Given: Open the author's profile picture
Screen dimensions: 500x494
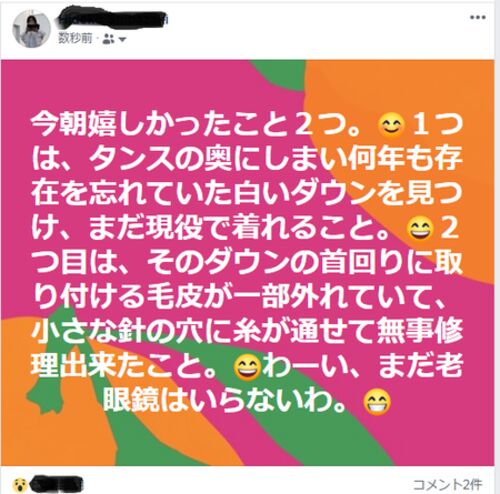Looking at the screenshot, I should point(31,29).
